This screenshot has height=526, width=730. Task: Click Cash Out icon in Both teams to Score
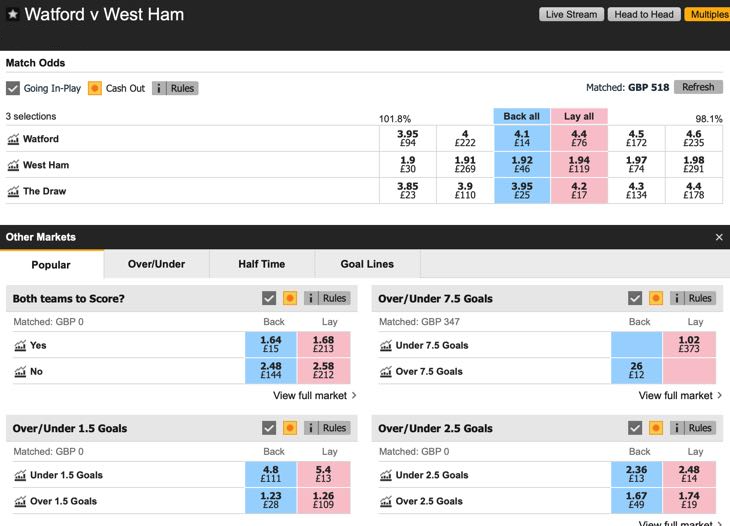pyautogui.click(x=290, y=298)
